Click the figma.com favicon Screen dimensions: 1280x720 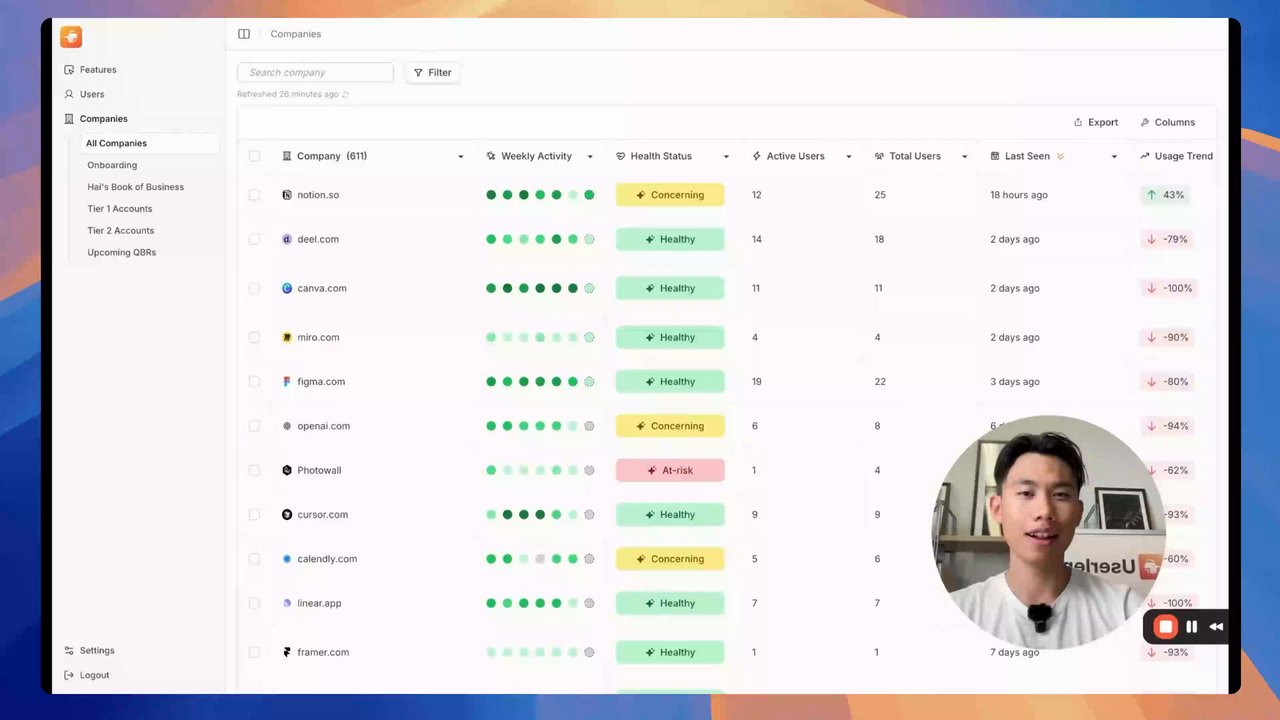tap(287, 381)
